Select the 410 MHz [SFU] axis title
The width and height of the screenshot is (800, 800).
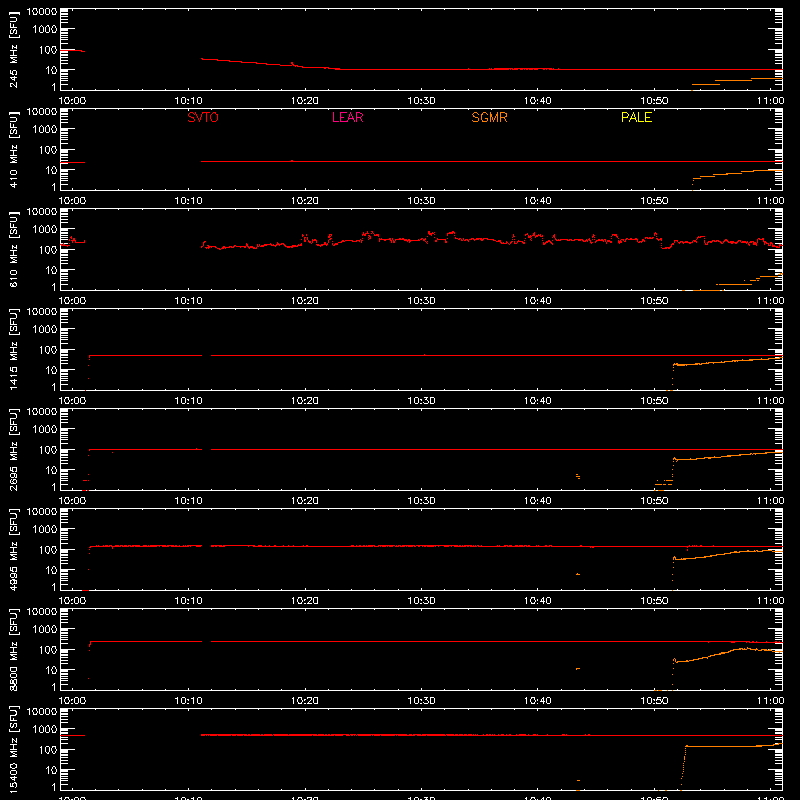pyautogui.click(x=13, y=150)
